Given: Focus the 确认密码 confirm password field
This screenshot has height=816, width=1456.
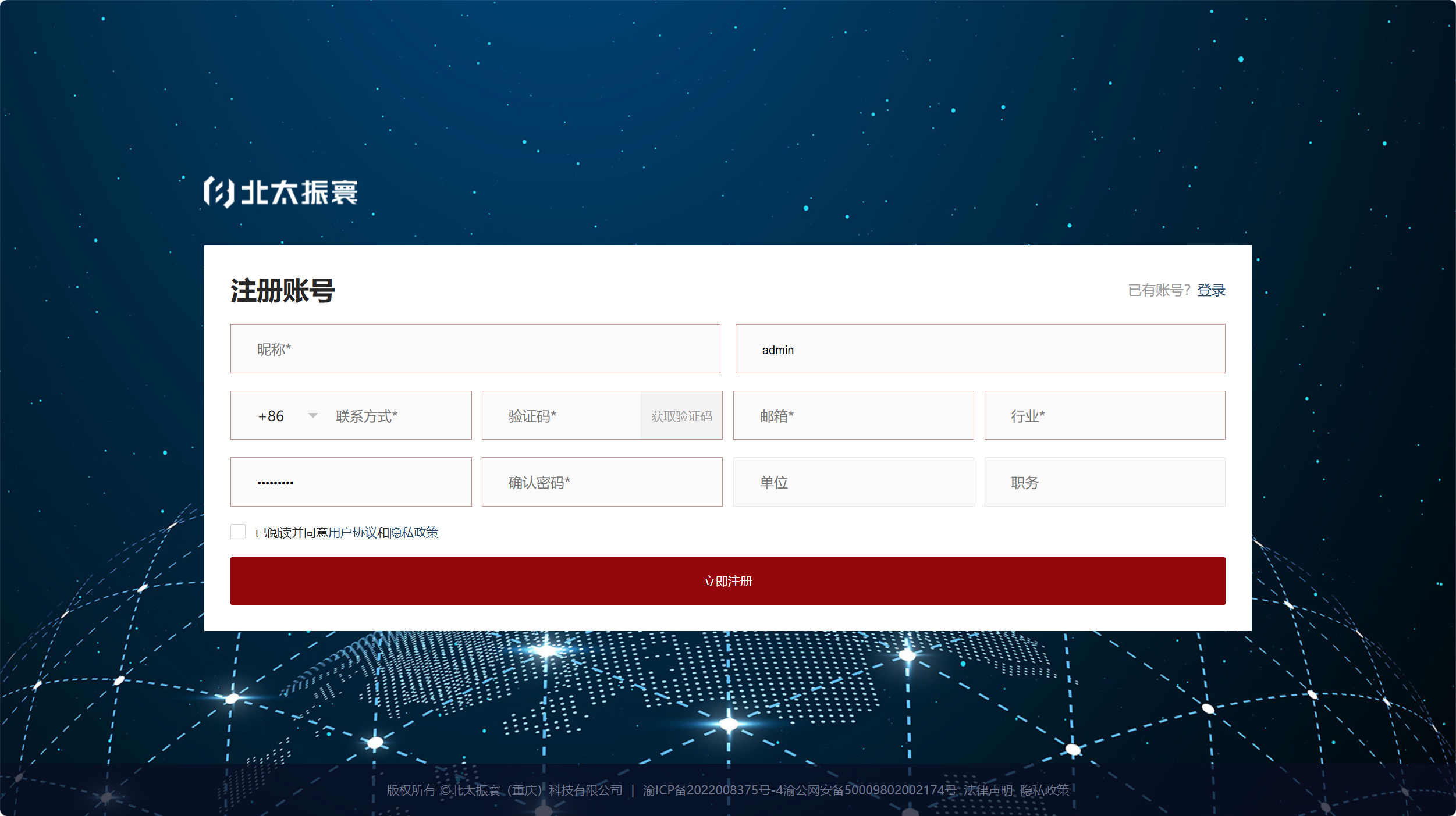Looking at the screenshot, I should [x=602, y=482].
